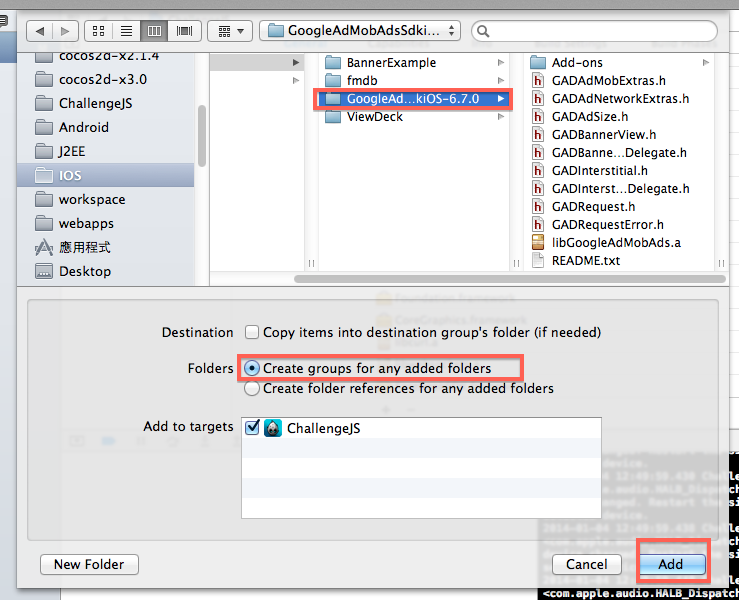Select GADAdNetworkExtras.h header file

(x=620, y=99)
